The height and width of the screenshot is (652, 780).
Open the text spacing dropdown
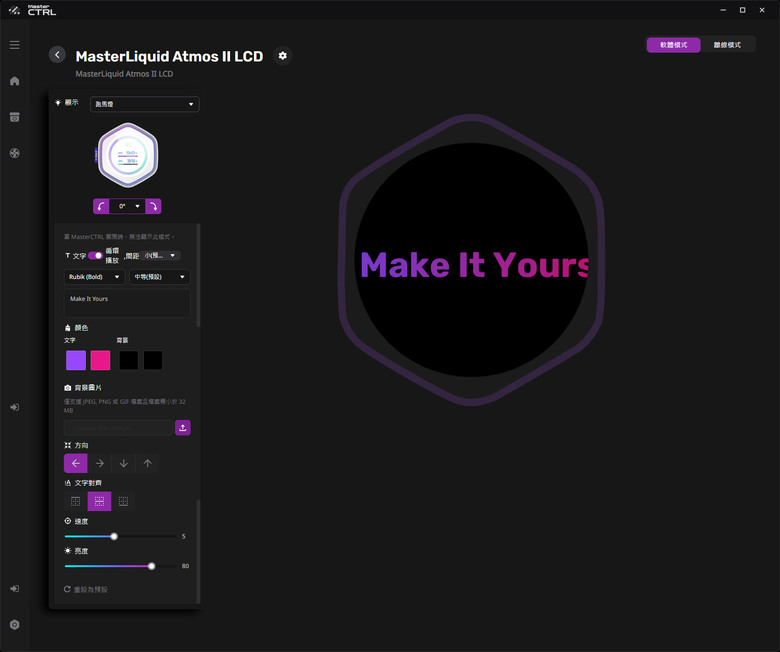tap(160, 256)
